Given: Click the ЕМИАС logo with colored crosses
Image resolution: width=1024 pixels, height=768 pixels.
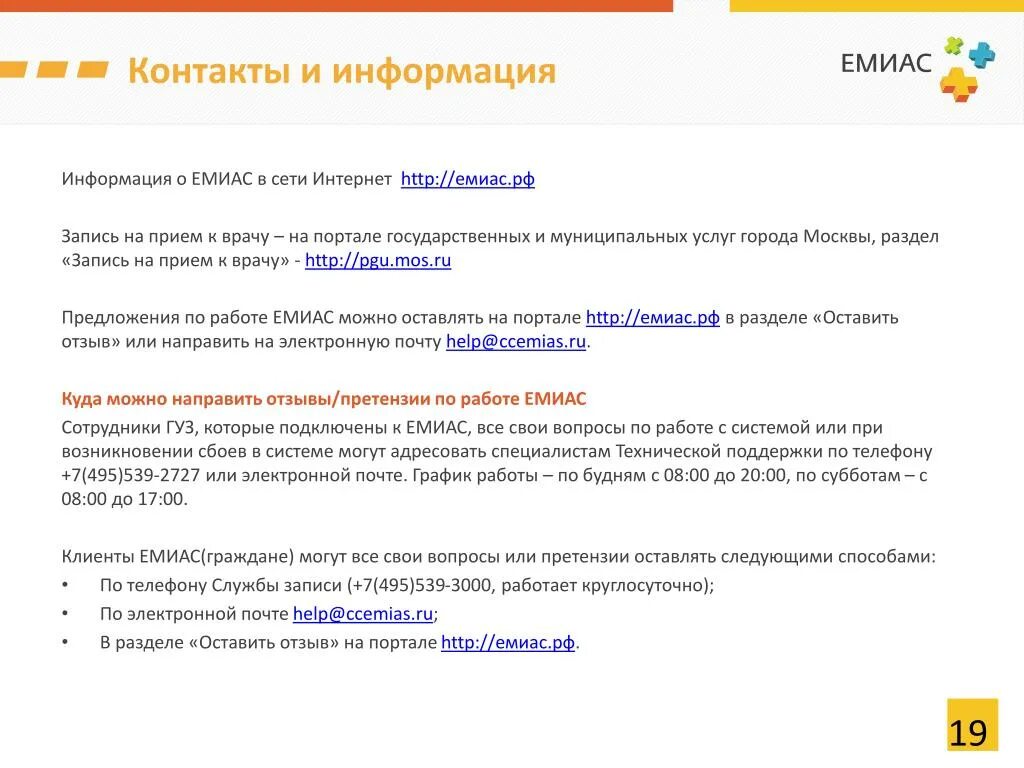Looking at the screenshot, I should 918,67.
